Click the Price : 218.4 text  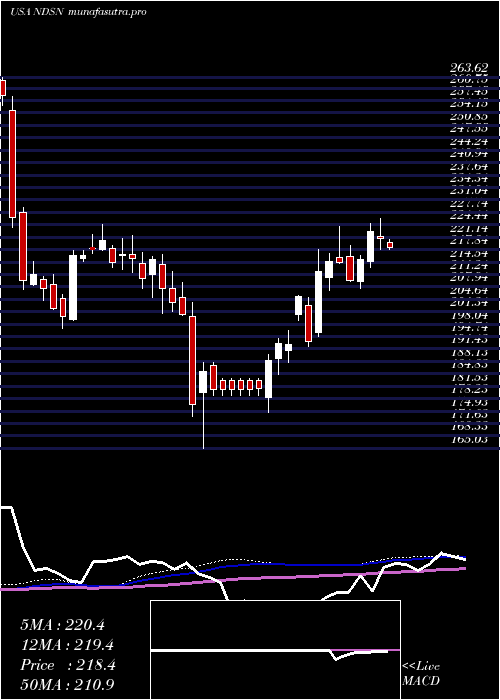[x=68, y=665]
